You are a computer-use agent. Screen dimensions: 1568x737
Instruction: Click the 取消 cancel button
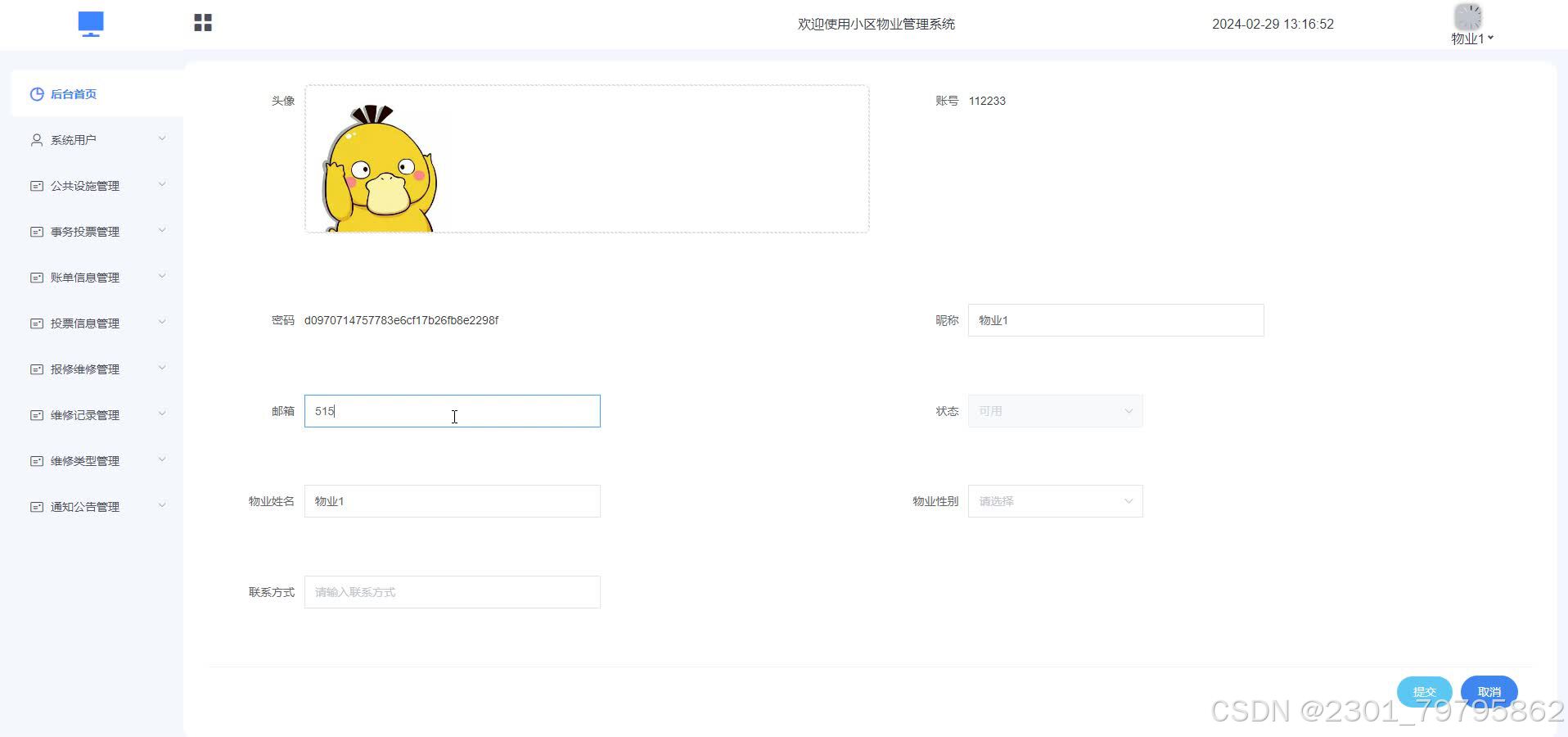pos(1489,692)
